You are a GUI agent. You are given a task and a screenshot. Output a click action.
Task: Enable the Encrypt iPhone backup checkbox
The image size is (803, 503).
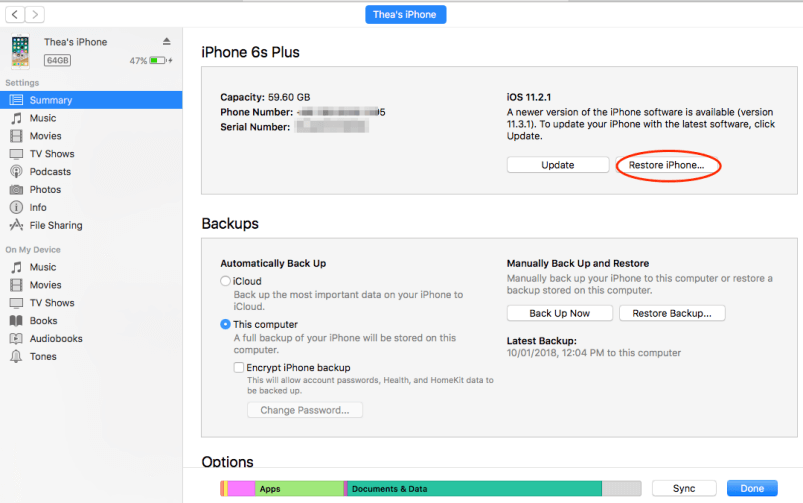(239, 368)
